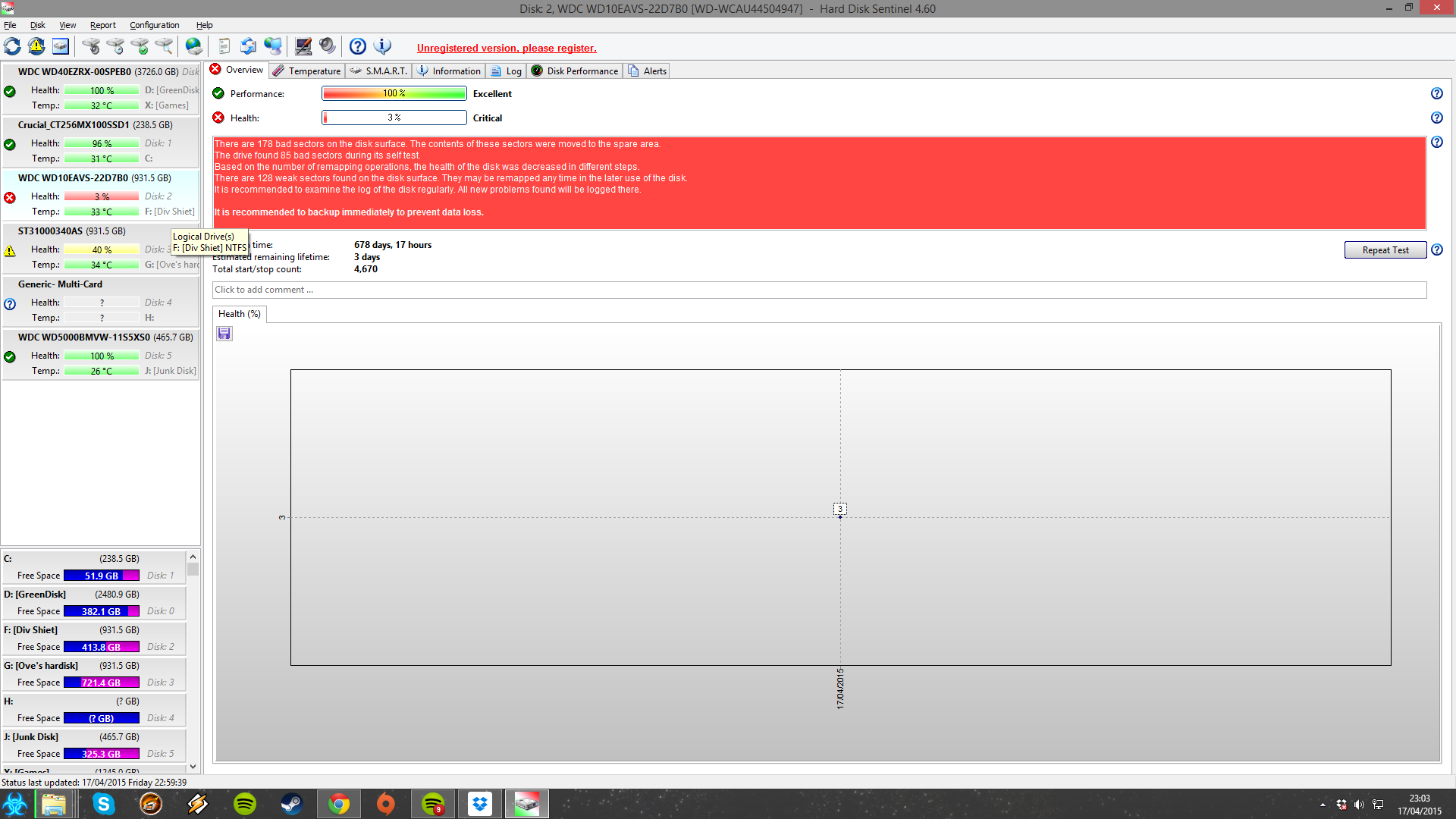Open the Disk menu

(x=37, y=25)
